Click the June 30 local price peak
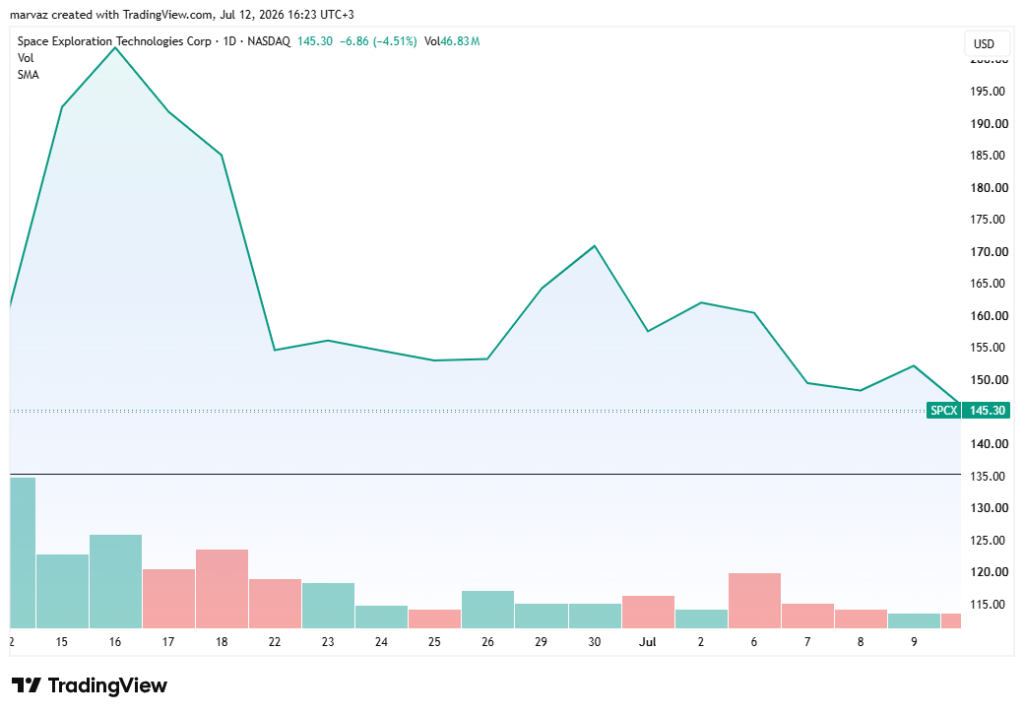 coord(594,246)
